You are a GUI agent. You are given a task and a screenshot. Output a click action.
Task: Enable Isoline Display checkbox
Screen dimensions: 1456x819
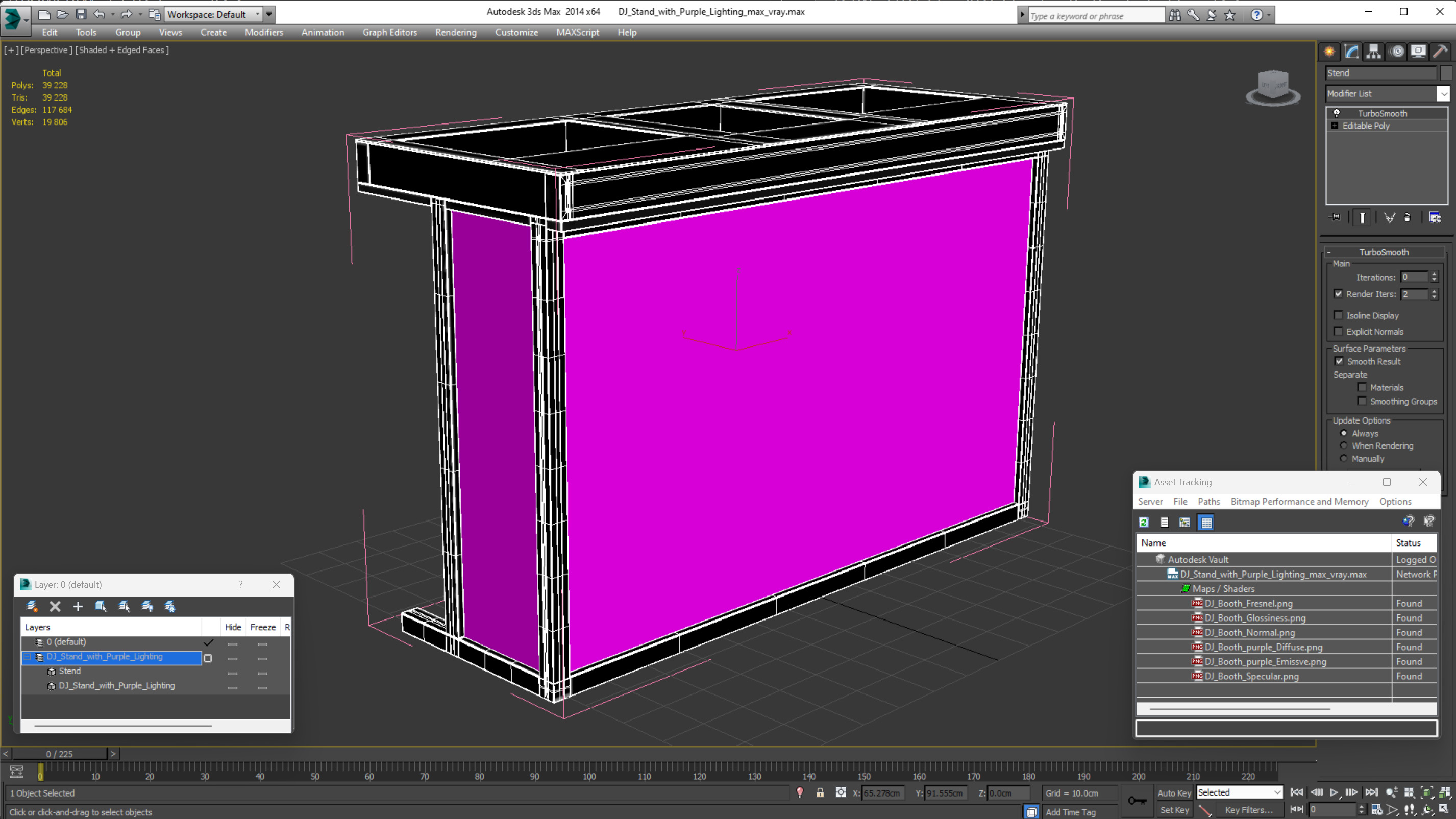[1339, 314]
